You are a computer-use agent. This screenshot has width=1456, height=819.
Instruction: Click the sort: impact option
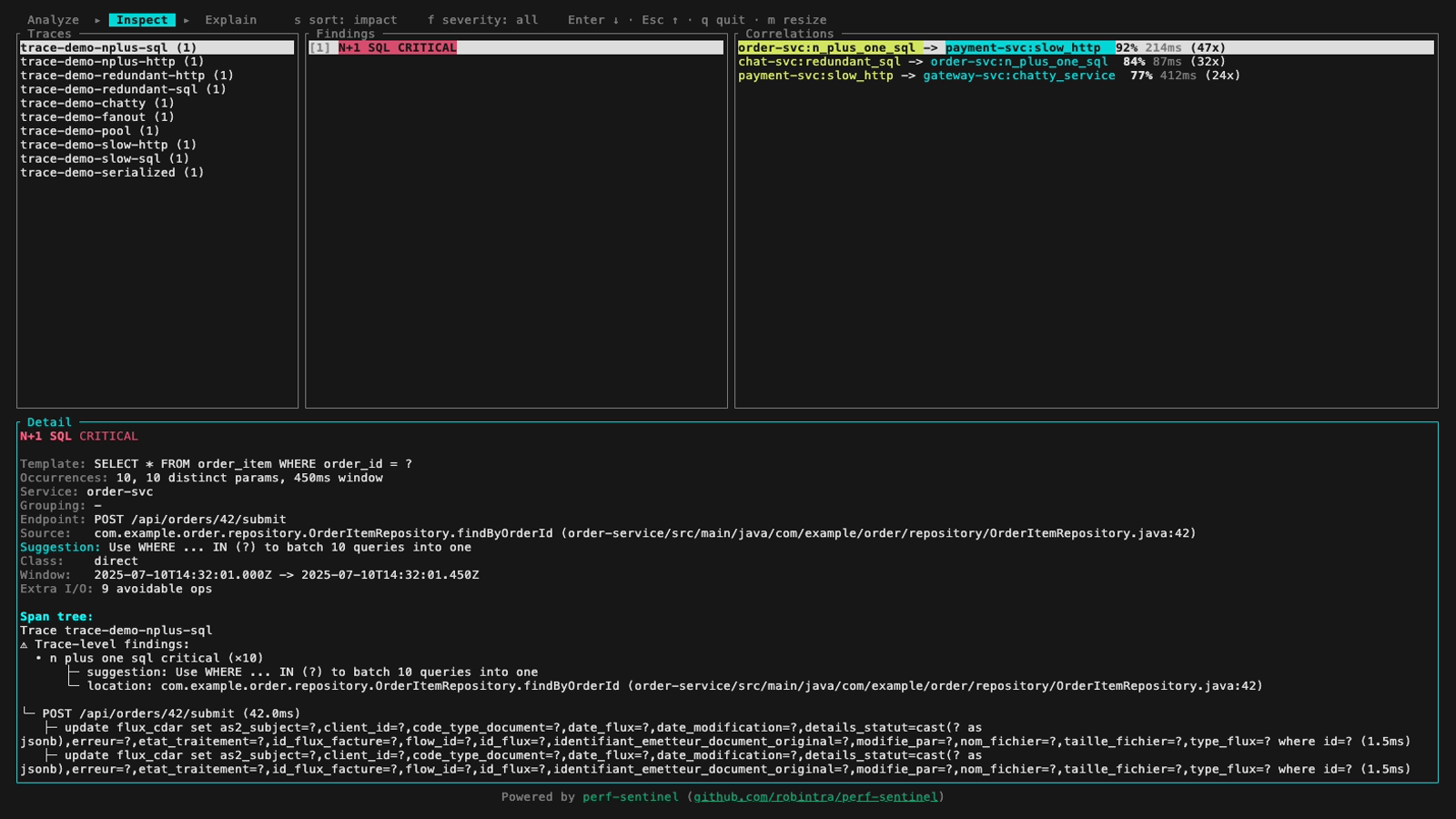346,20
